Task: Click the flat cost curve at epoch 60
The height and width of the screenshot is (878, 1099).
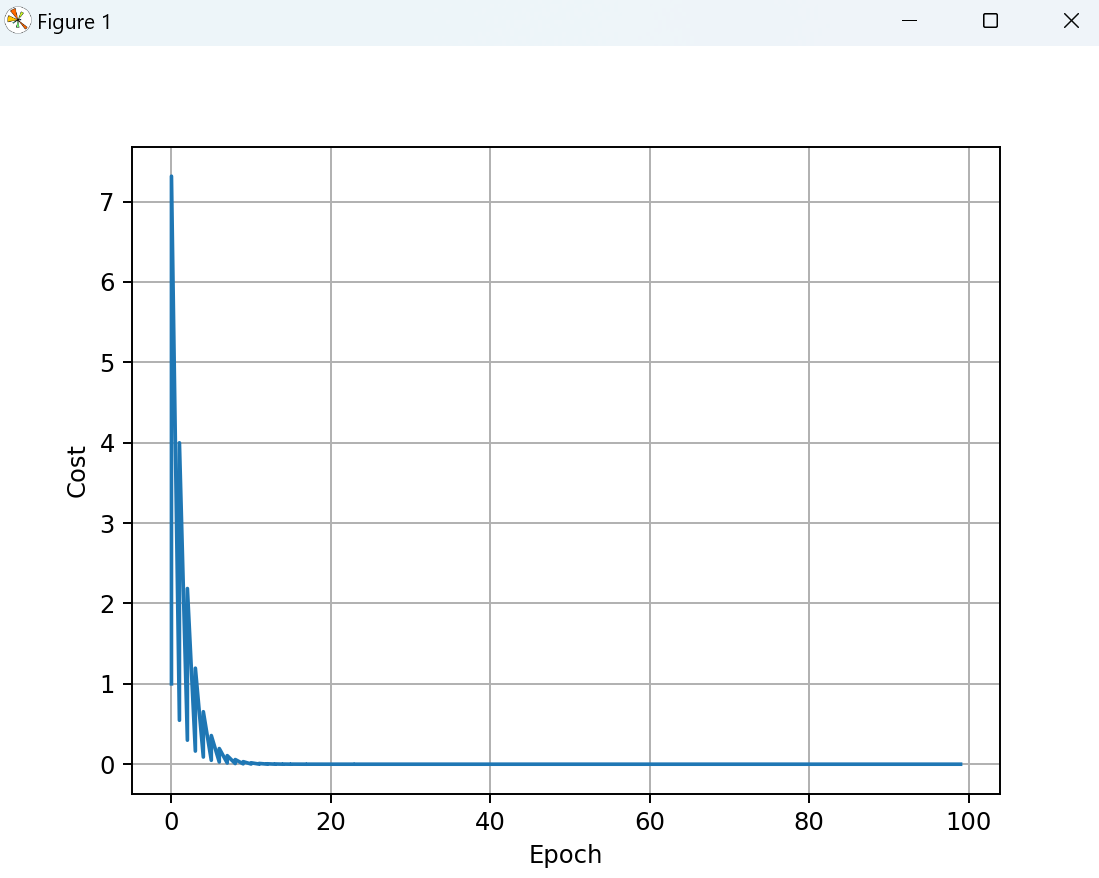Action: (649, 764)
